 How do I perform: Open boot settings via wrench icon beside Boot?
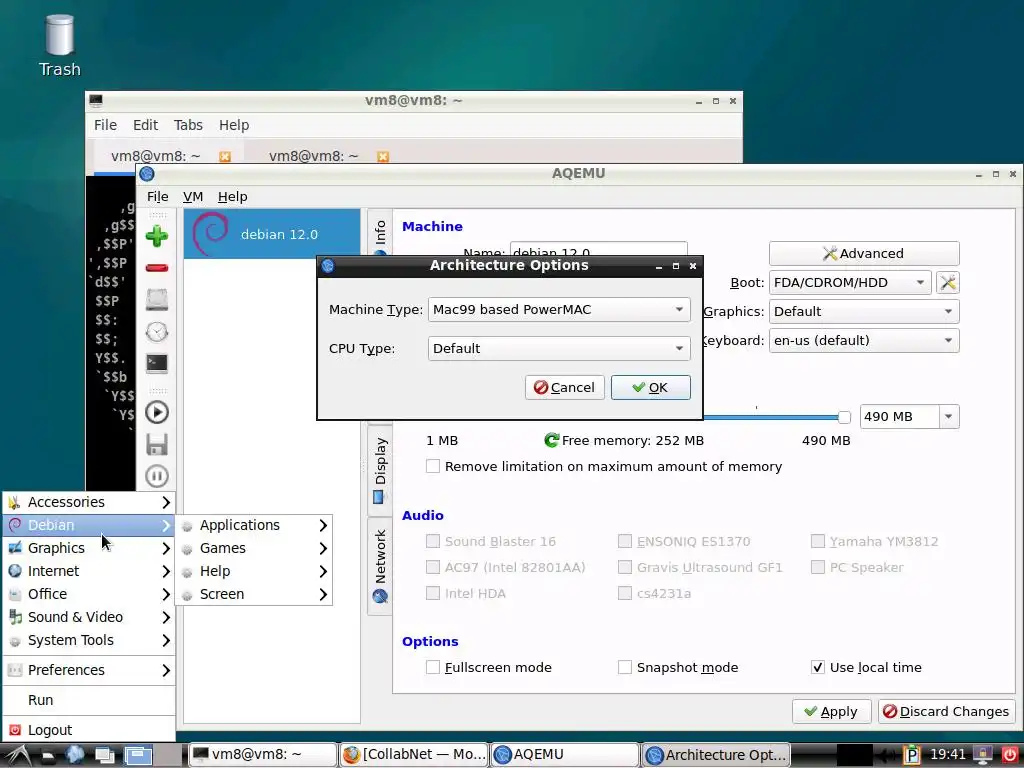click(x=948, y=283)
